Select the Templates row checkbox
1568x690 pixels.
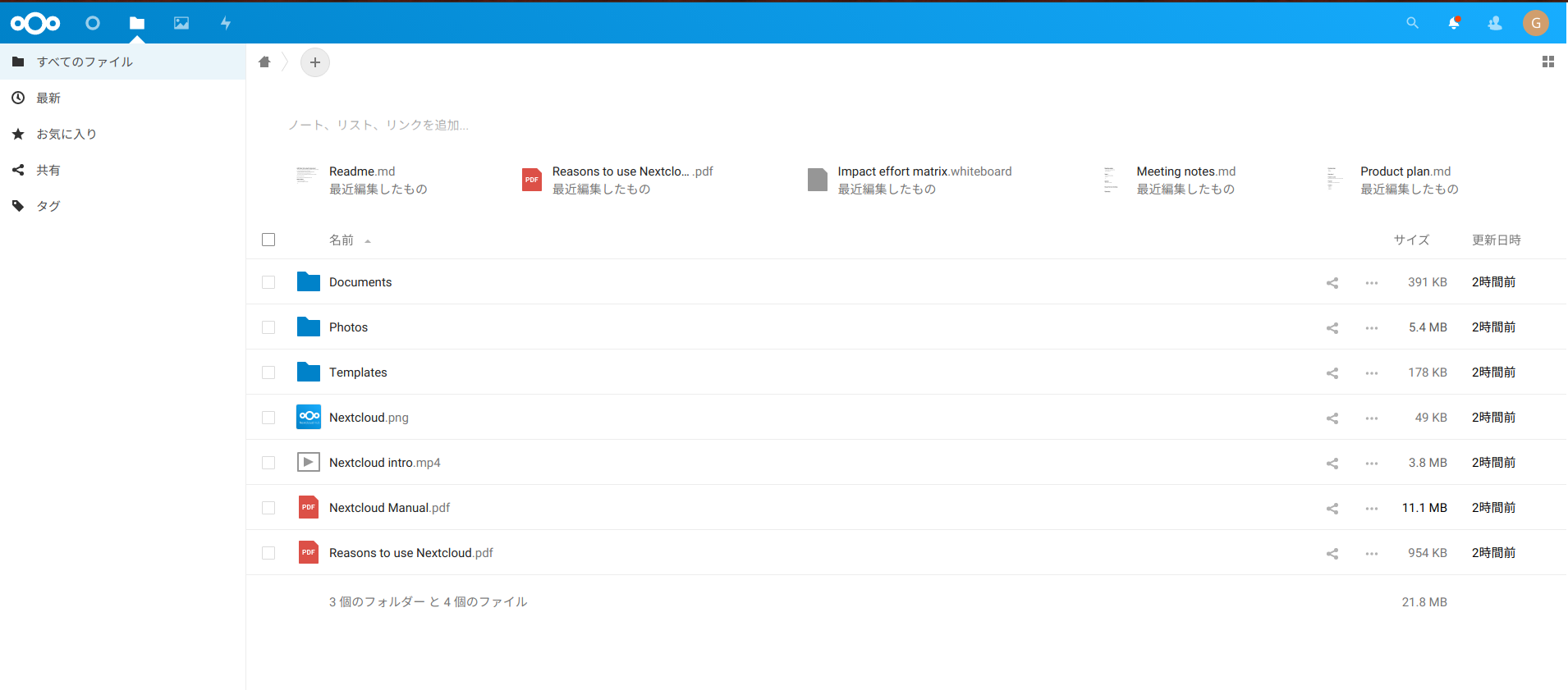268,372
